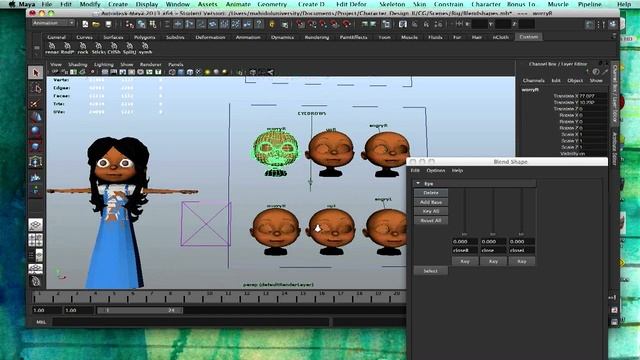The image size is (640, 360).
Task: Click the New Scene icon in status line
Action: 85,24
